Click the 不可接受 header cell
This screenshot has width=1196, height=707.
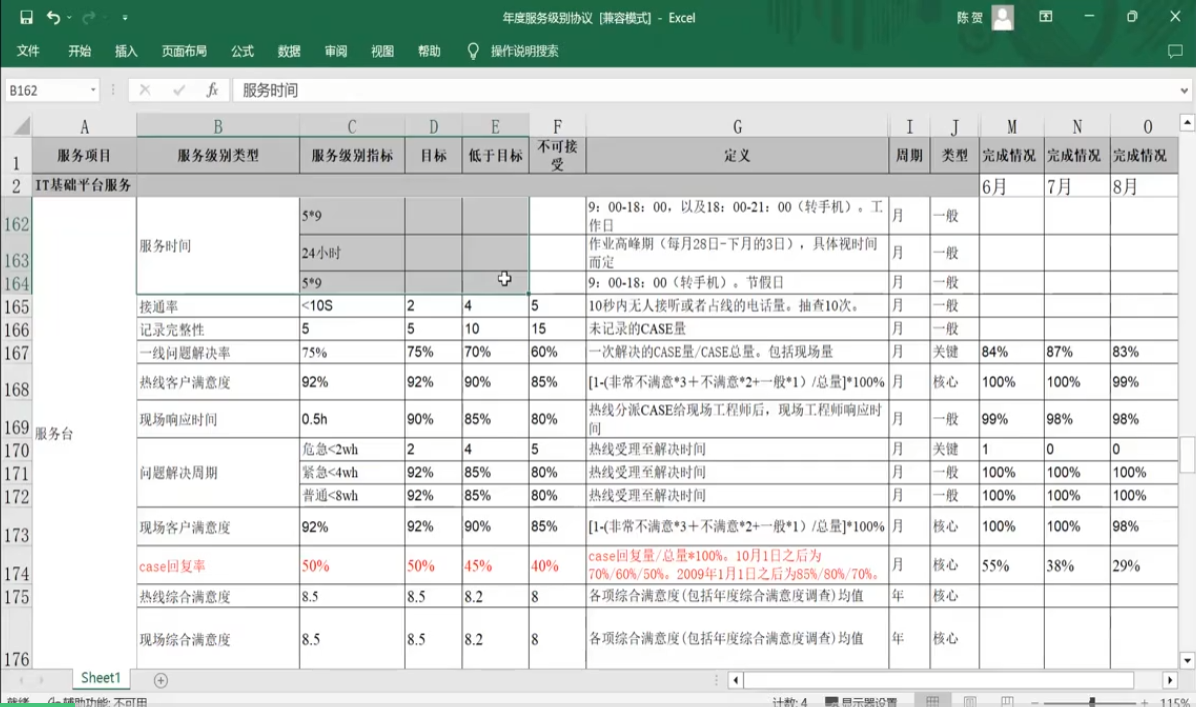(557, 156)
